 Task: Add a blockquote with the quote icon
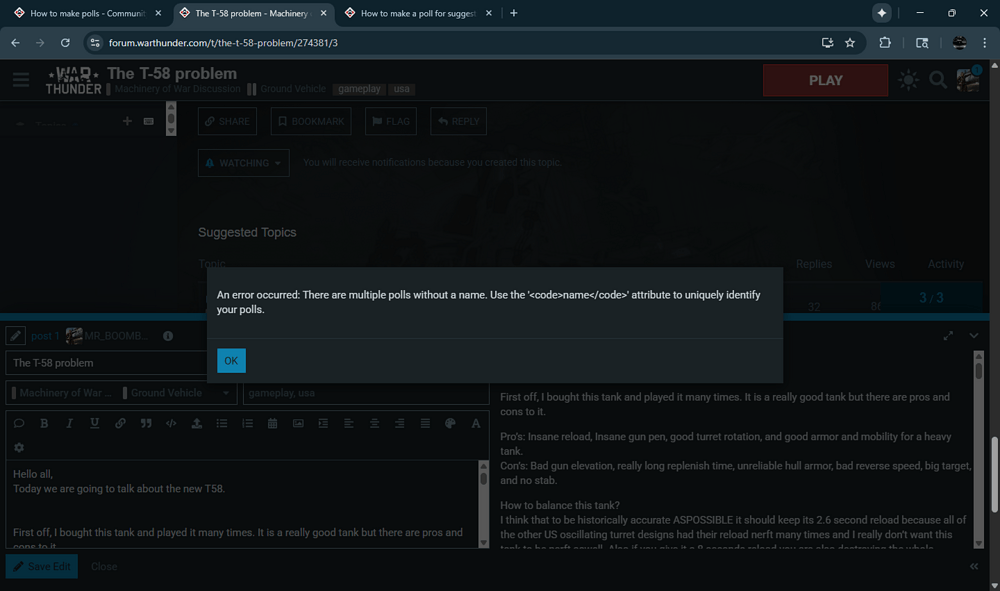tap(146, 423)
